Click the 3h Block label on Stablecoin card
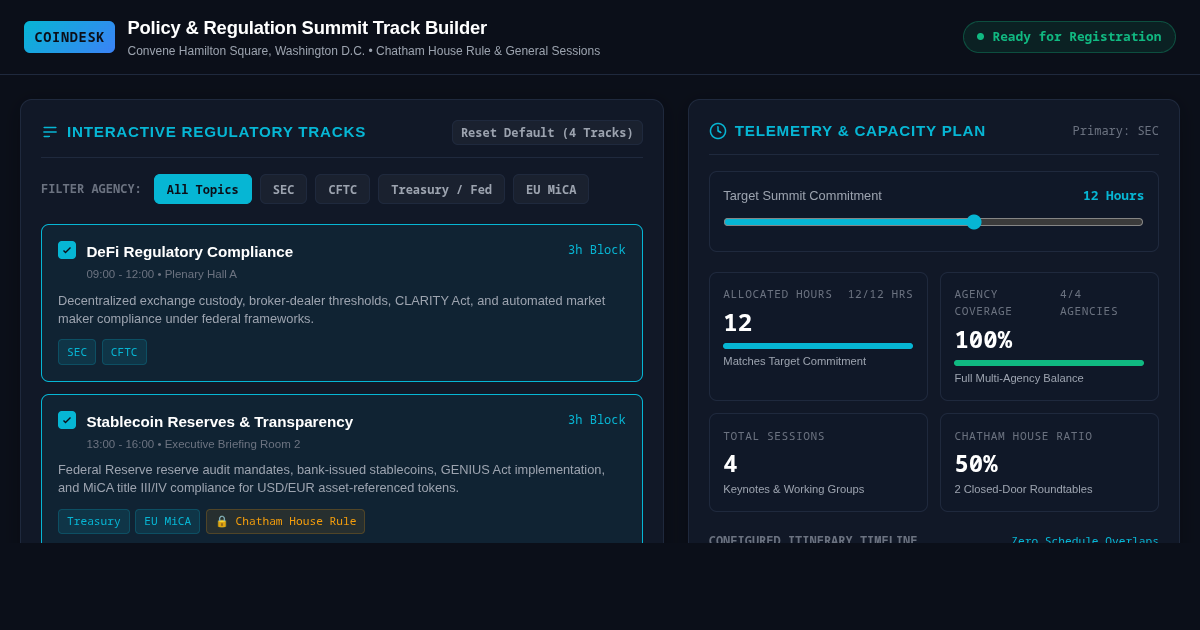Screen dimensions: 1200x630 tap(597, 420)
